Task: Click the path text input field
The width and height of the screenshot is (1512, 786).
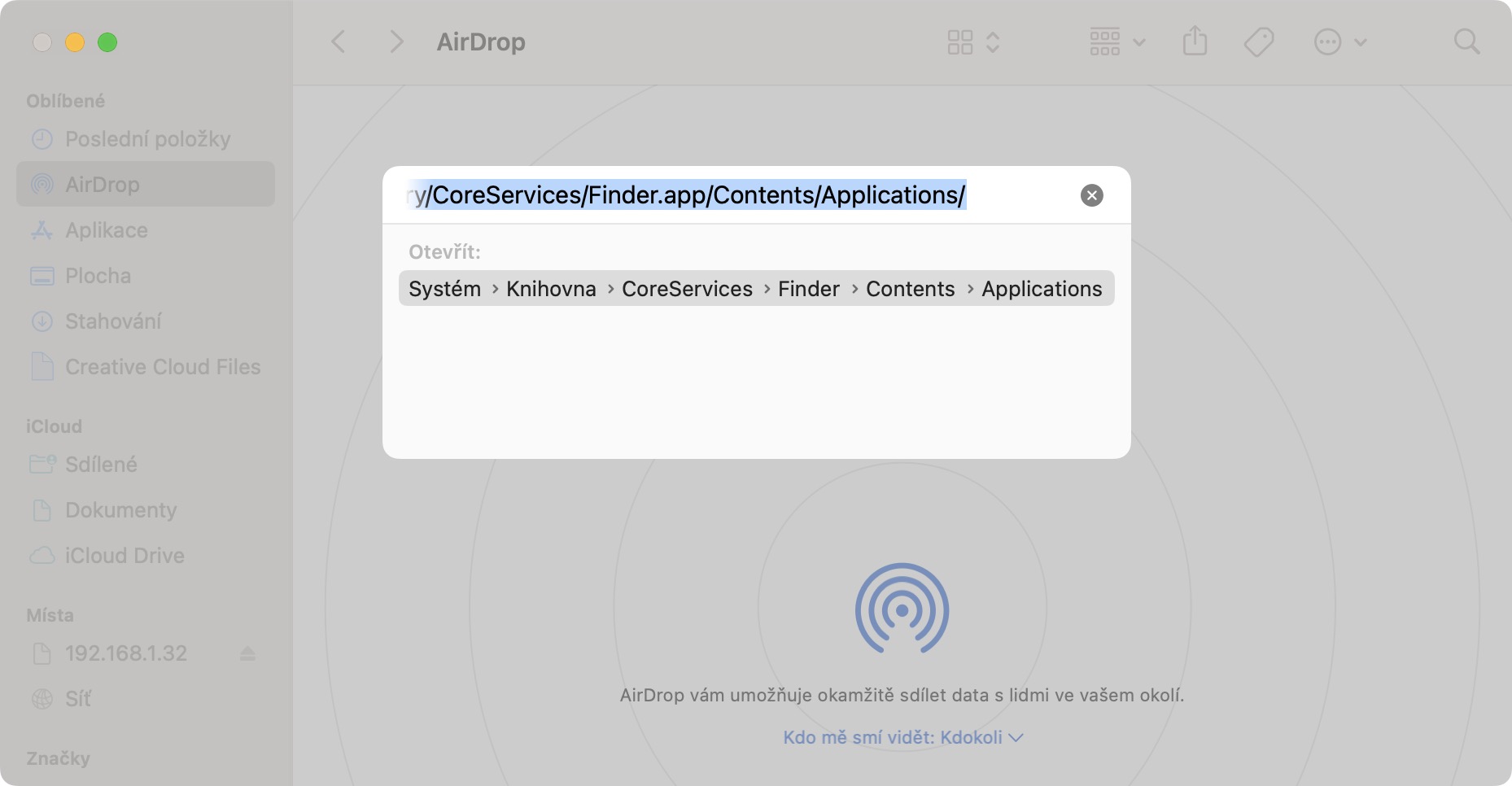Action: [732, 195]
